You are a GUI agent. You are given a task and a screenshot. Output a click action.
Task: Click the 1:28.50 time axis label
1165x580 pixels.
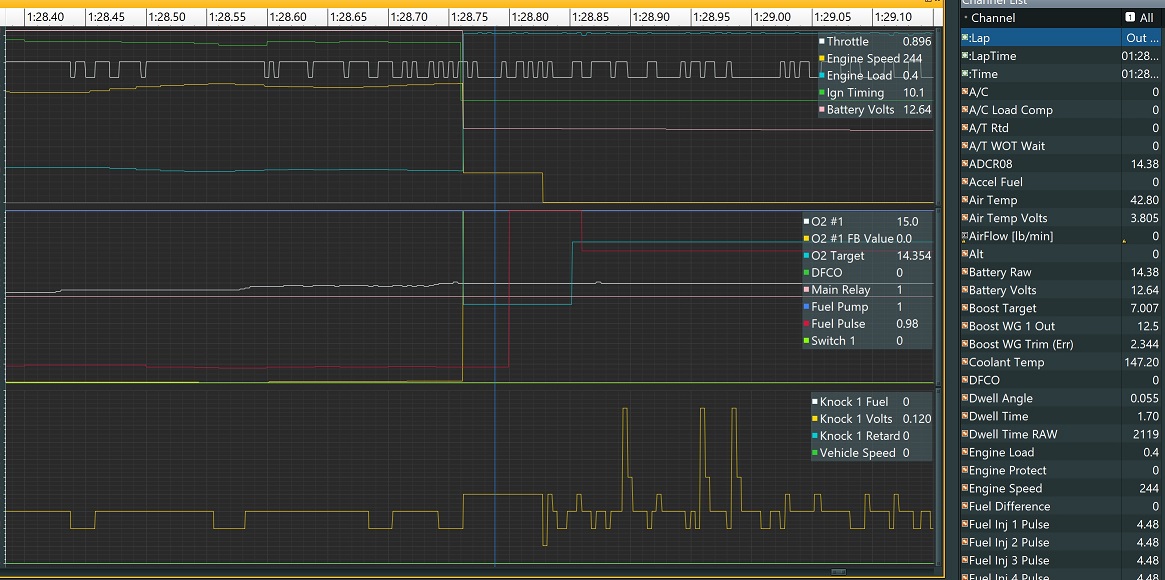[166, 16]
